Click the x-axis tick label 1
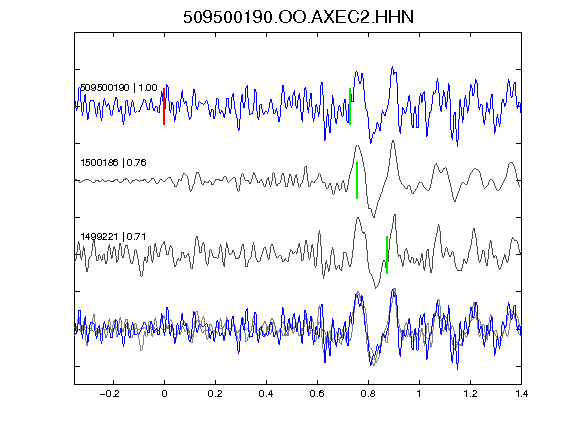576x432 pixels. [419, 394]
